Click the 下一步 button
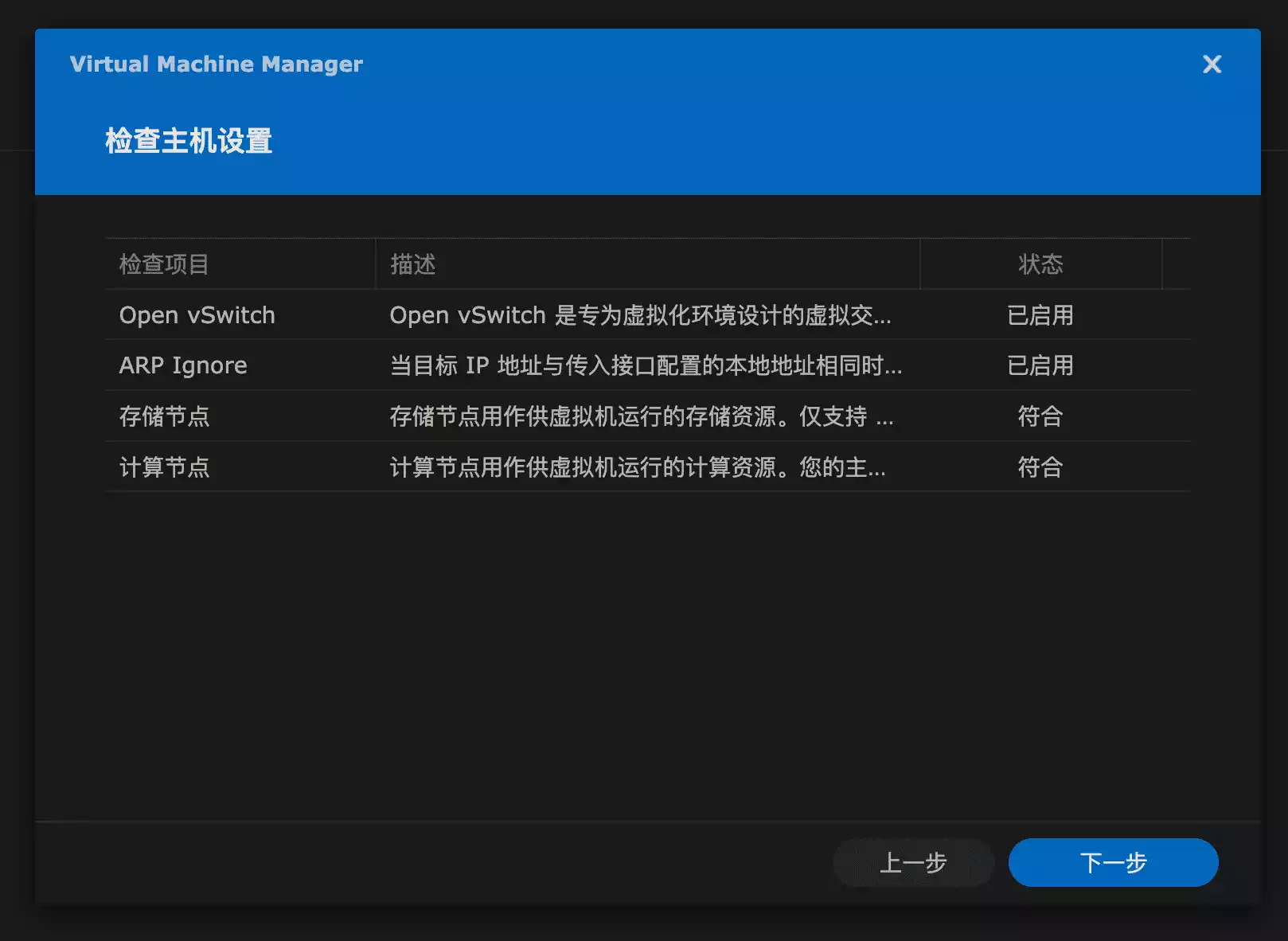 [1113, 862]
